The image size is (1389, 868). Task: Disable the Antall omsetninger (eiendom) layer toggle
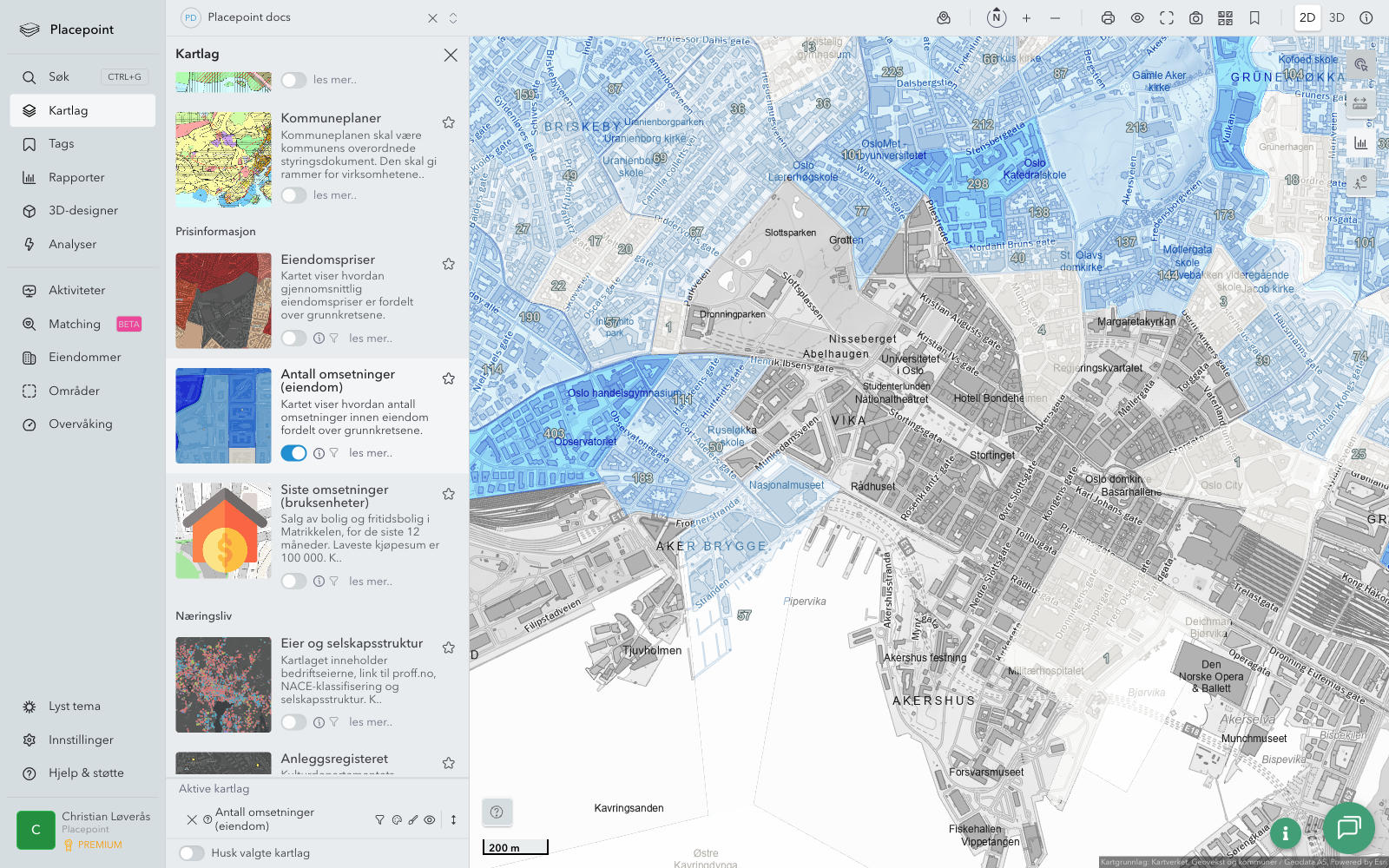coord(293,453)
